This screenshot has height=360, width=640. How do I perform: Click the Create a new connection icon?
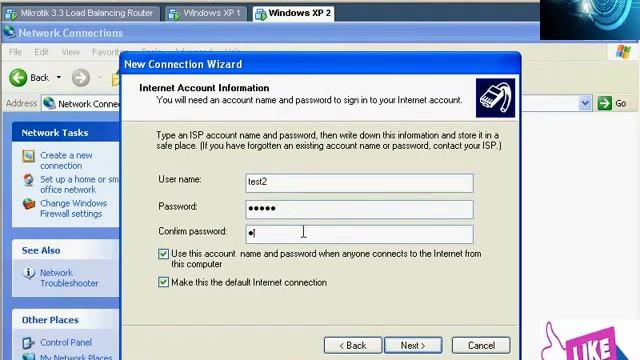coord(29,156)
